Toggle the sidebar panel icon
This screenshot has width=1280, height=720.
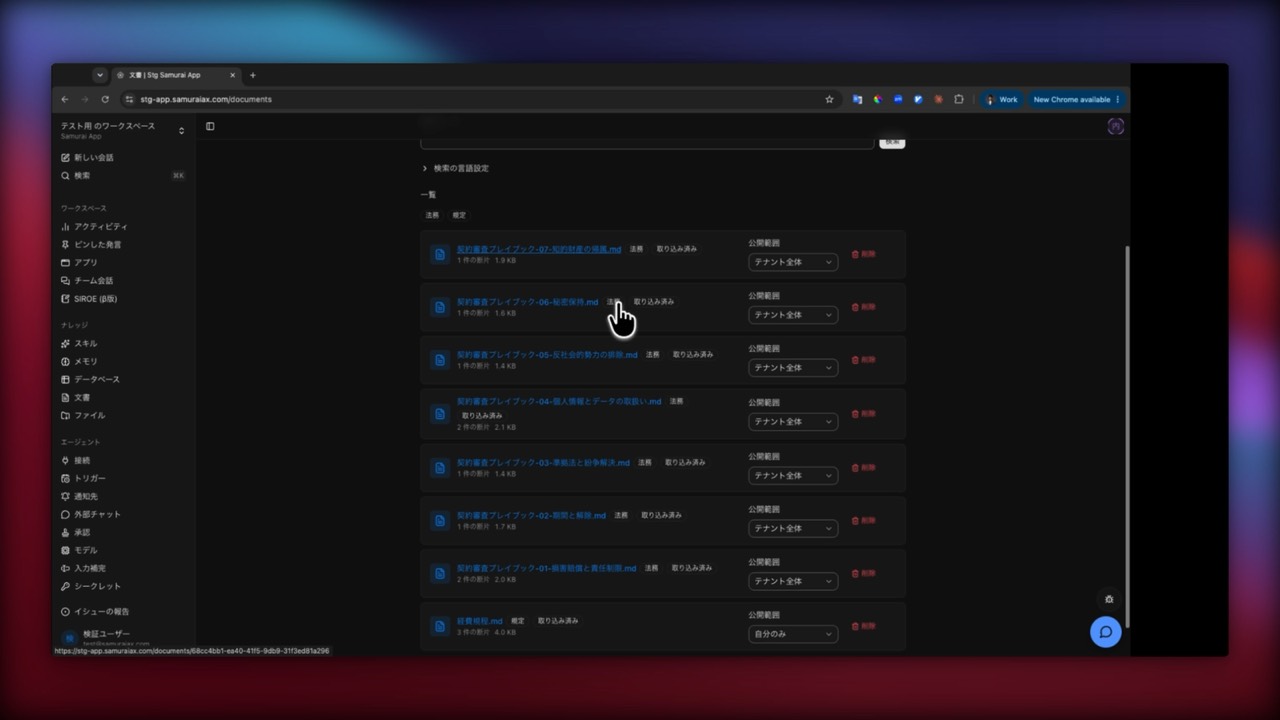[210, 126]
